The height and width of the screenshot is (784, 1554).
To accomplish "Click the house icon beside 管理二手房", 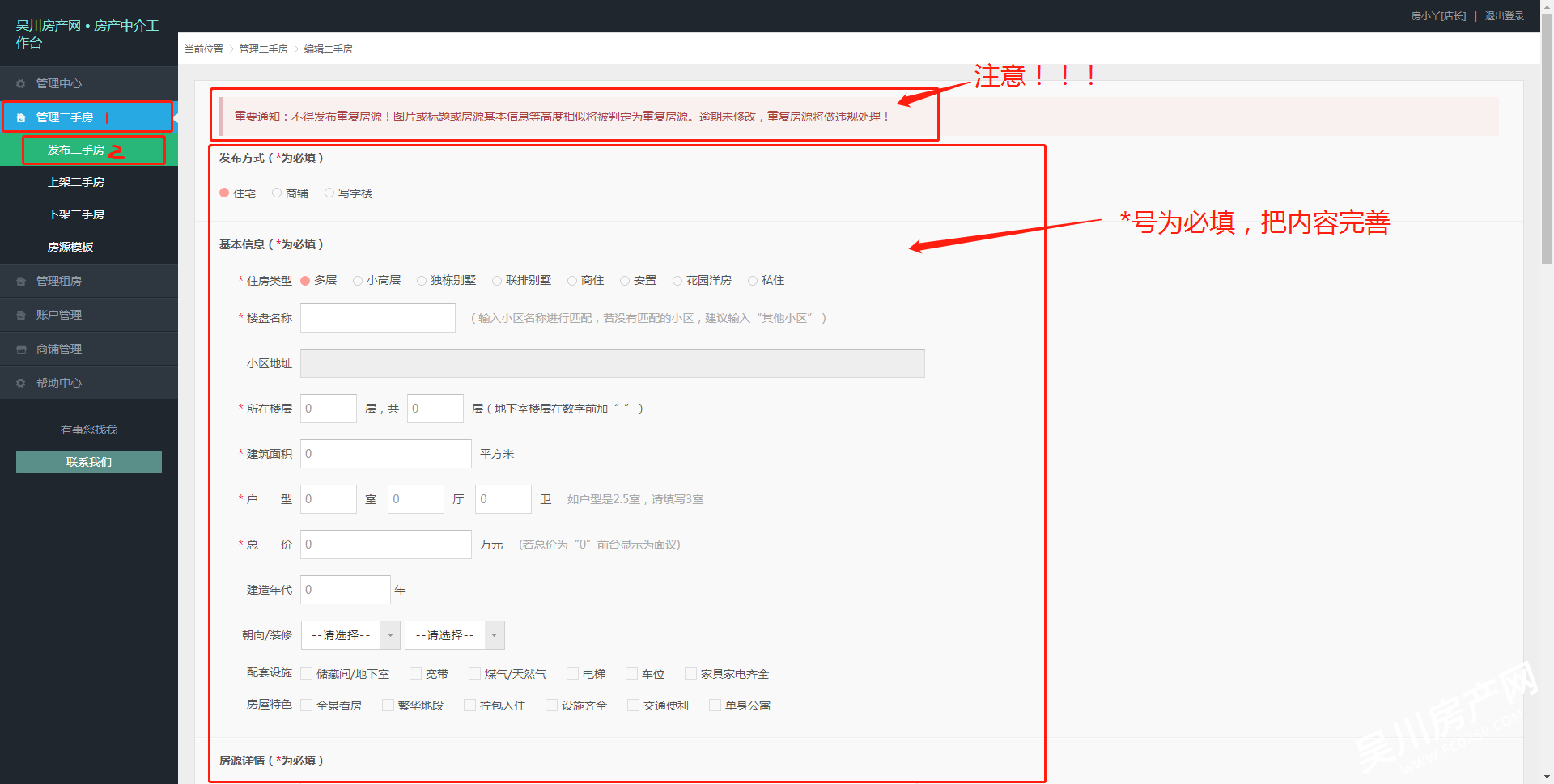I will tap(21, 117).
